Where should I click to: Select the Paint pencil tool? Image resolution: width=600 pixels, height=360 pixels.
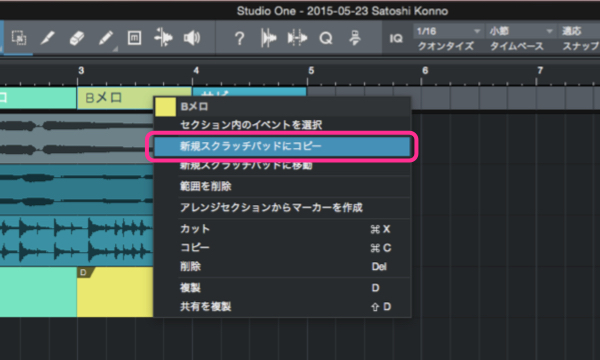tap(106, 37)
